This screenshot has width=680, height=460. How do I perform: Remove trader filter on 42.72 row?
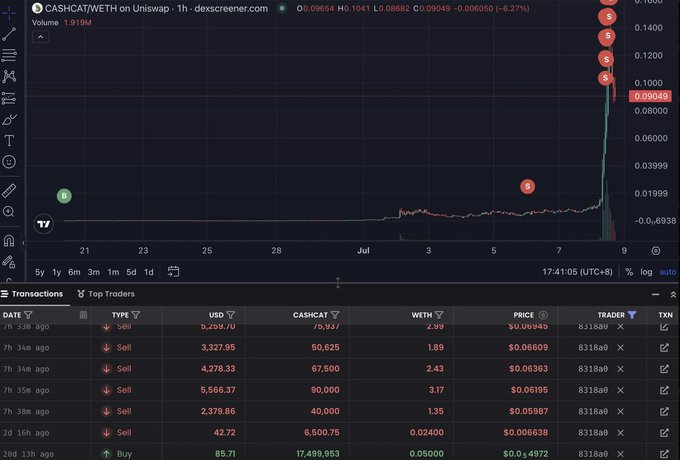click(x=621, y=433)
